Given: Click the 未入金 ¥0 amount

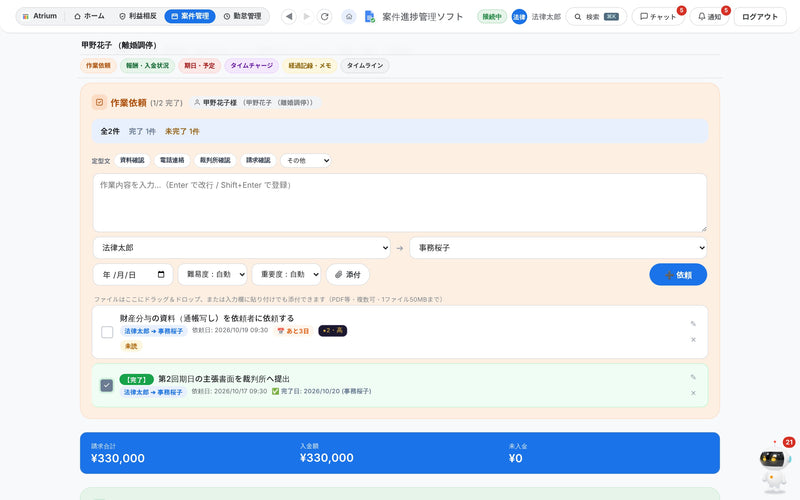Looking at the screenshot, I should 515,458.
